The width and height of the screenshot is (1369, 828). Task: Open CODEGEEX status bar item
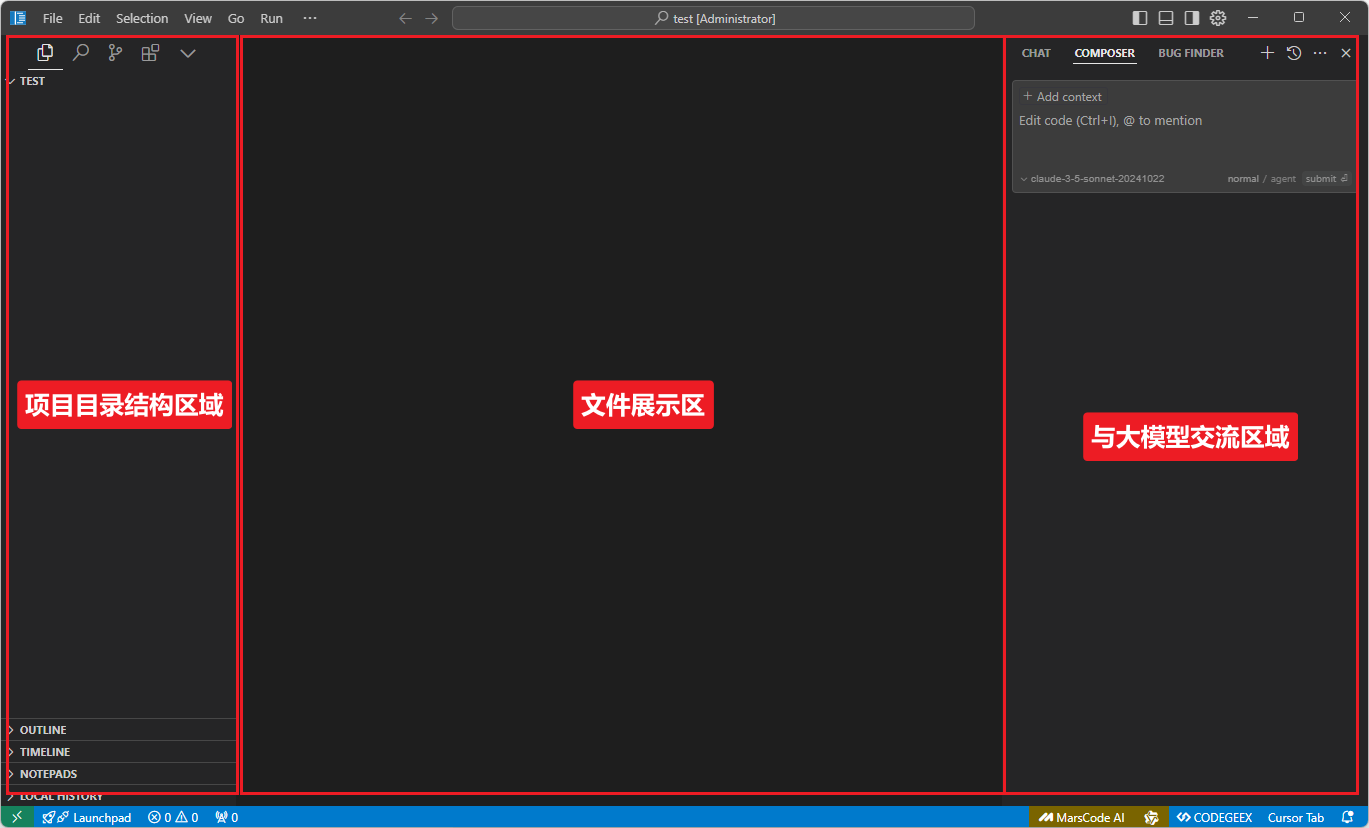coord(1214,817)
